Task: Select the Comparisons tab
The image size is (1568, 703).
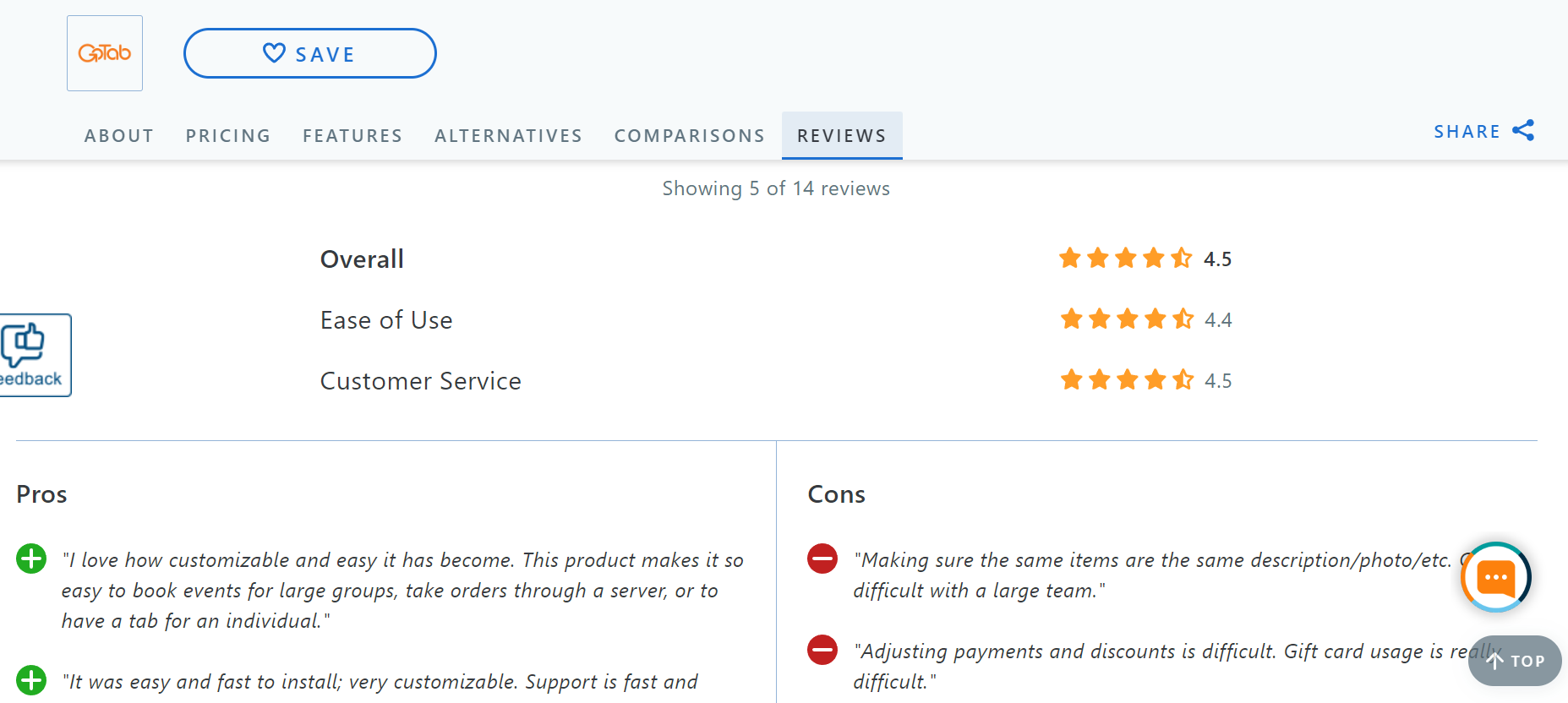Action: [689, 135]
